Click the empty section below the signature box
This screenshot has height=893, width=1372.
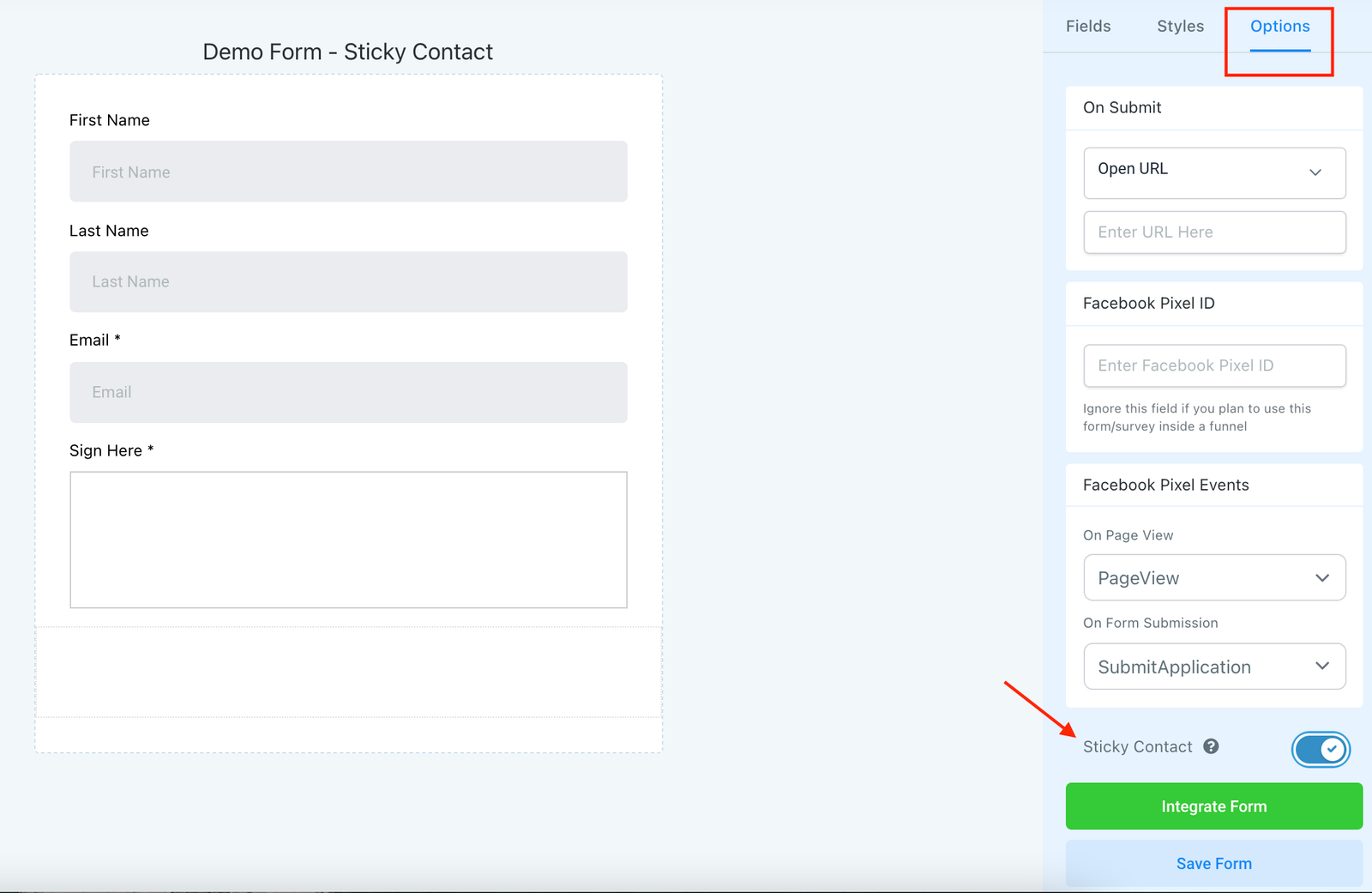click(348, 672)
